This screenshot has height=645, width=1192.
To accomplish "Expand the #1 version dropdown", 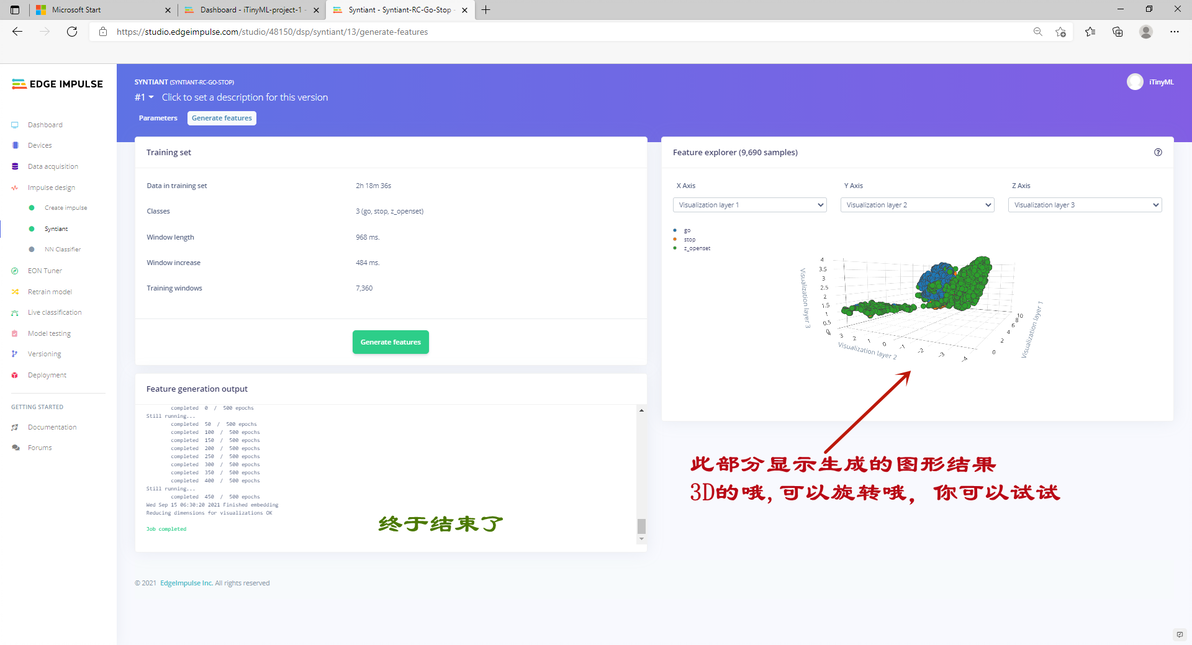I will coord(144,97).
